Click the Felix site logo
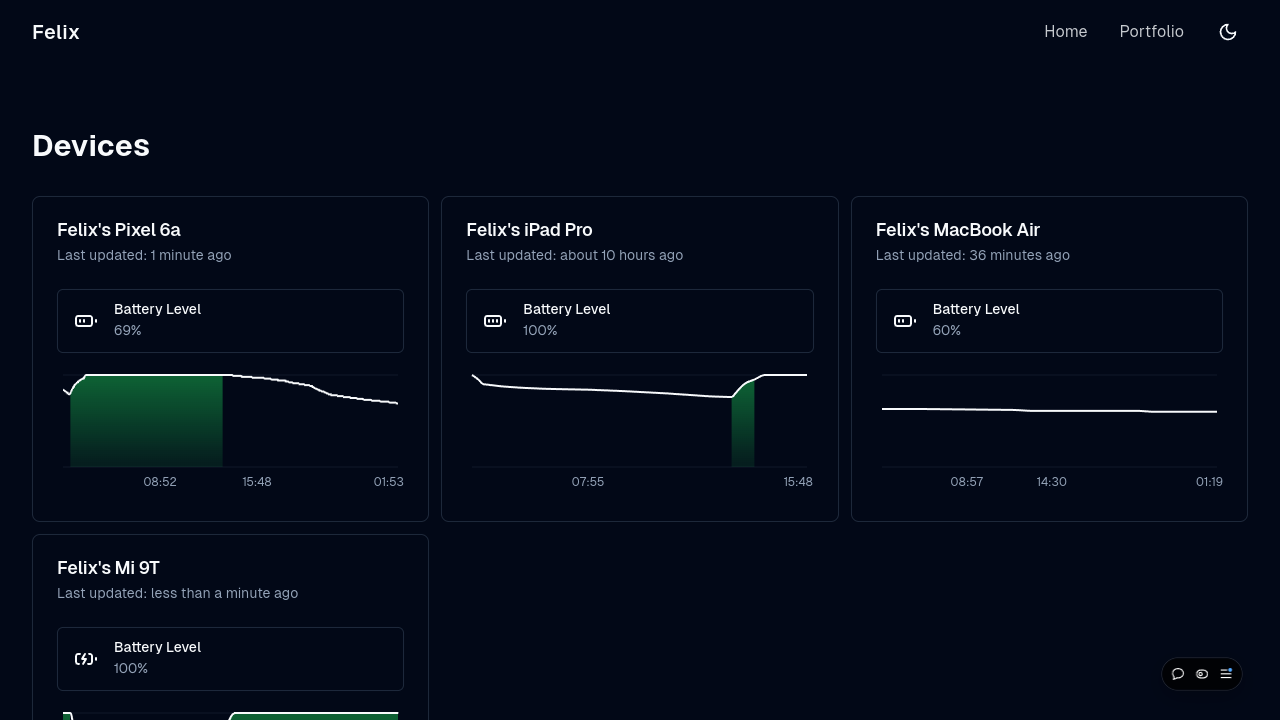 56,32
